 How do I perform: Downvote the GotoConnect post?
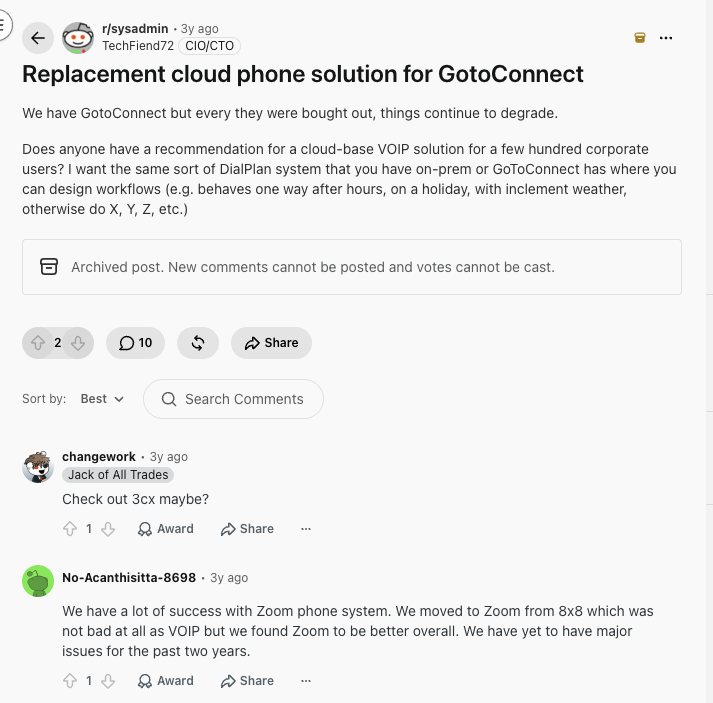pos(78,343)
